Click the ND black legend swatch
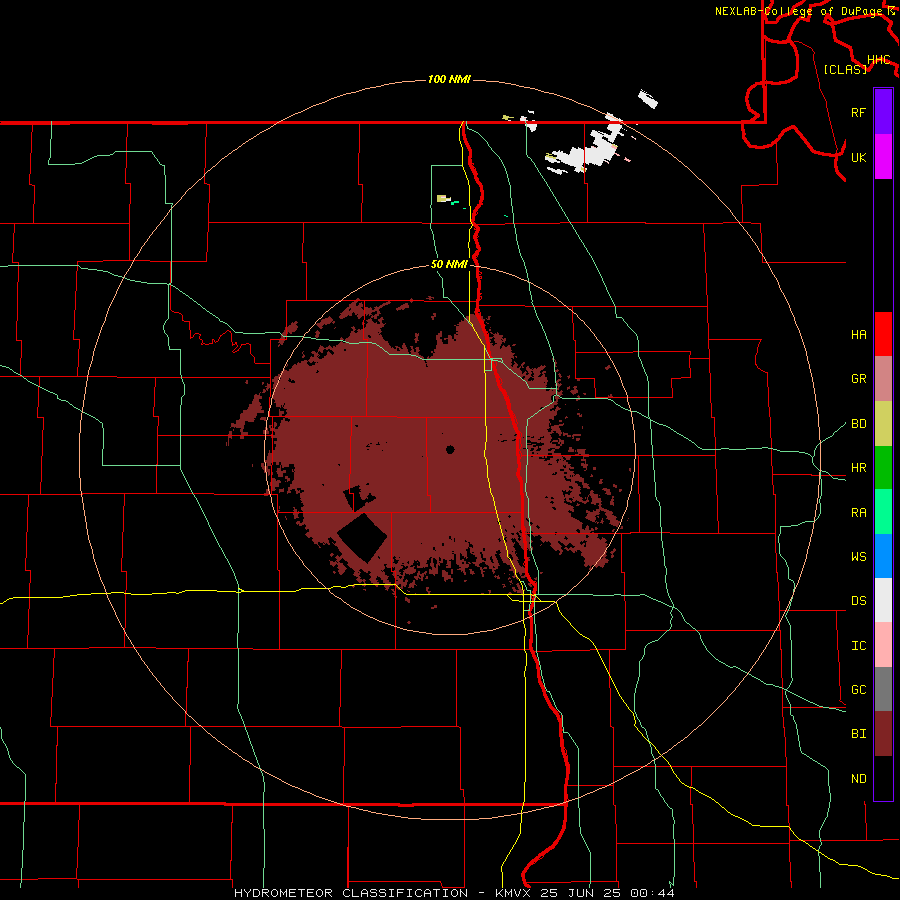The width and height of the screenshot is (900, 900). click(x=883, y=778)
